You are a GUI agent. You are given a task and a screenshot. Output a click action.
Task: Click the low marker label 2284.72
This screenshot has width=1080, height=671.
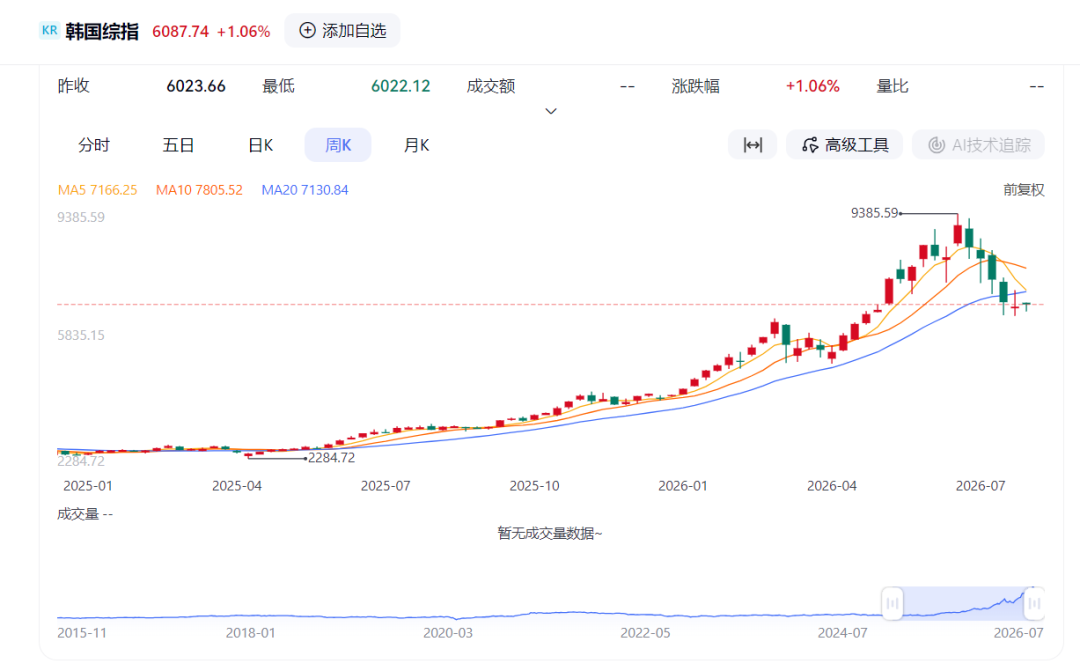[x=331, y=457]
